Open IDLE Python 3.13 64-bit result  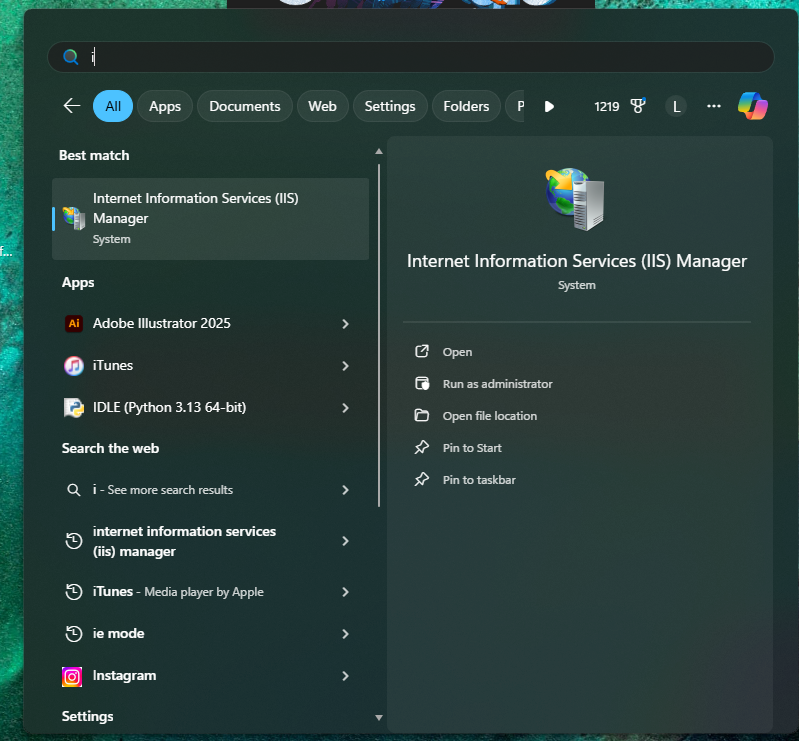point(169,408)
